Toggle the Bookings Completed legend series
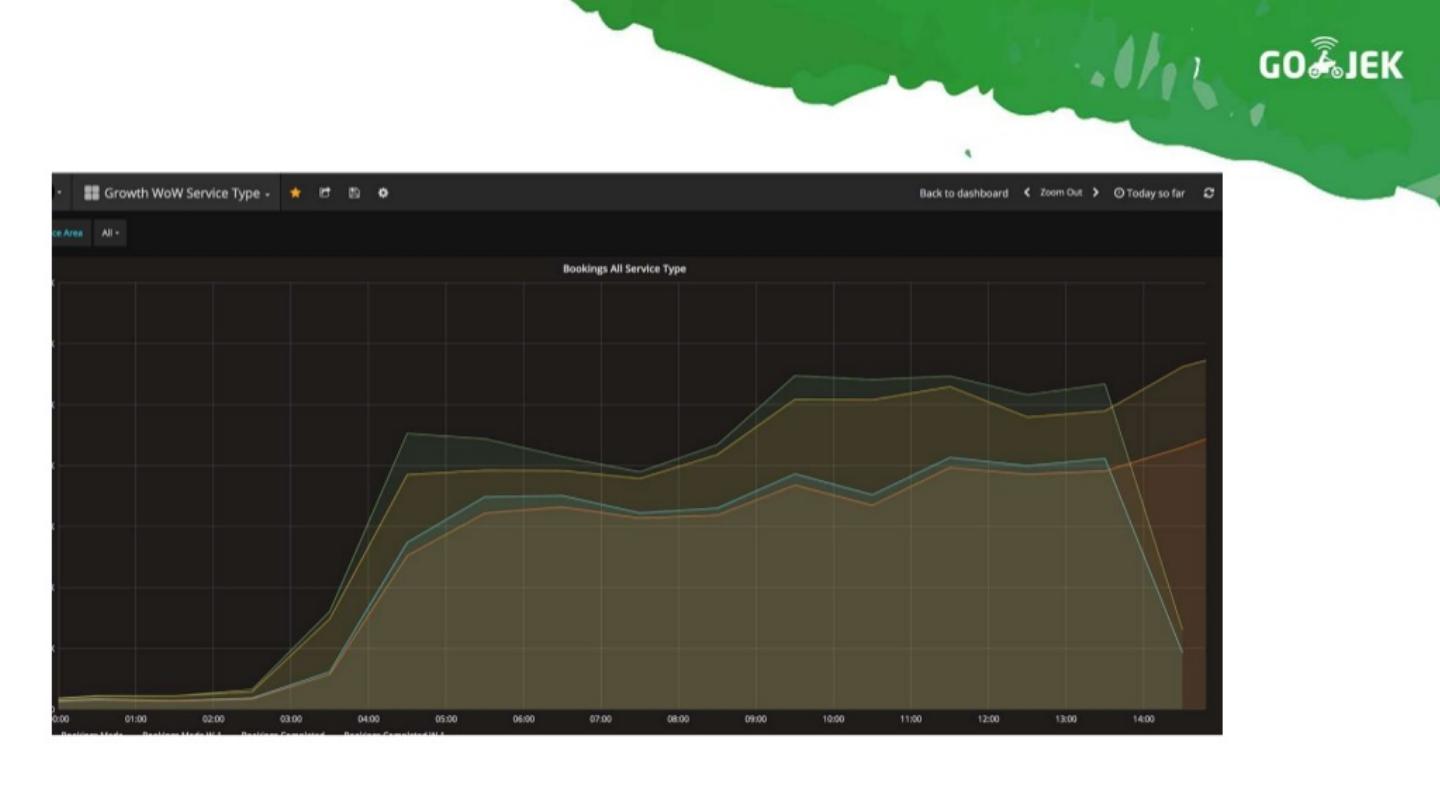The height and width of the screenshot is (810, 1440). (282, 733)
